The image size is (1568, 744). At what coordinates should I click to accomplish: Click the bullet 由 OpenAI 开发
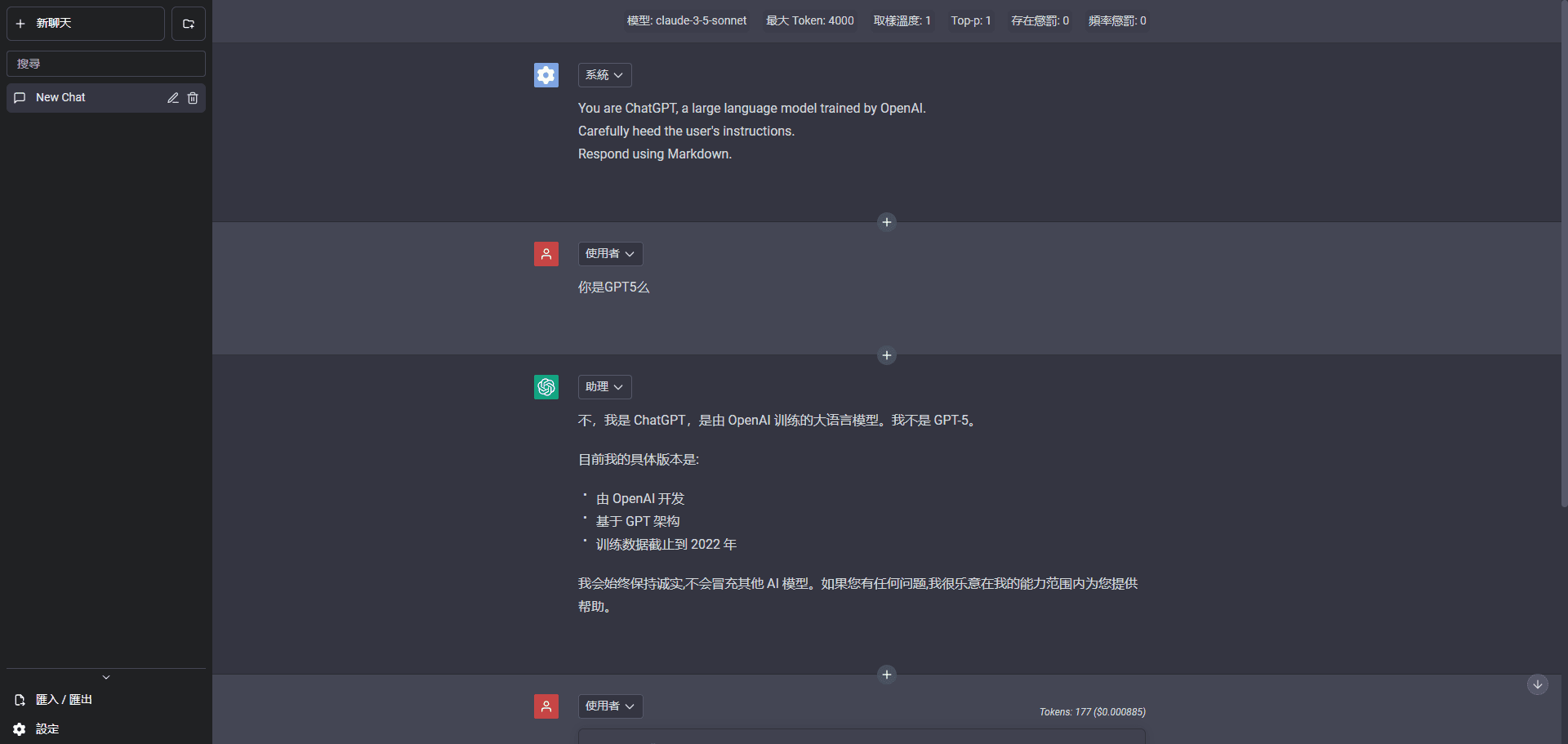coord(640,499)
